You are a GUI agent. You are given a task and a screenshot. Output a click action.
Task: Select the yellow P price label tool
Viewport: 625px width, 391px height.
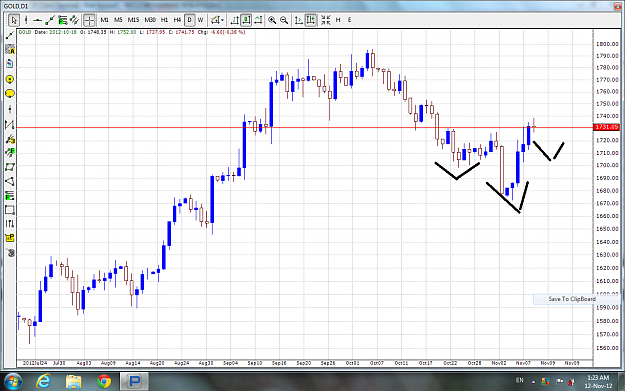(x=10, y=238)
